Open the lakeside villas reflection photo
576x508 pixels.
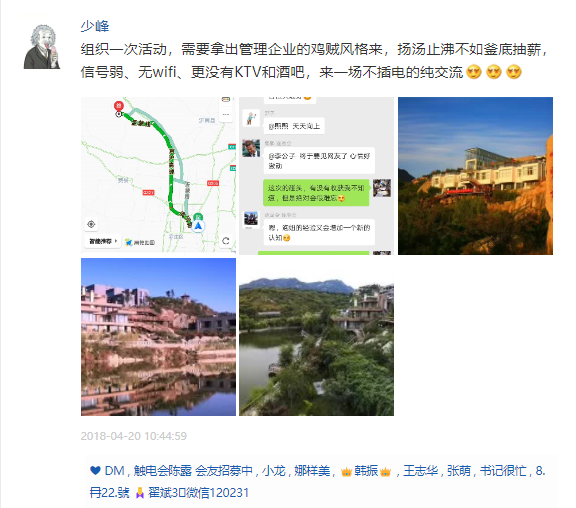(x=158, y=337)
